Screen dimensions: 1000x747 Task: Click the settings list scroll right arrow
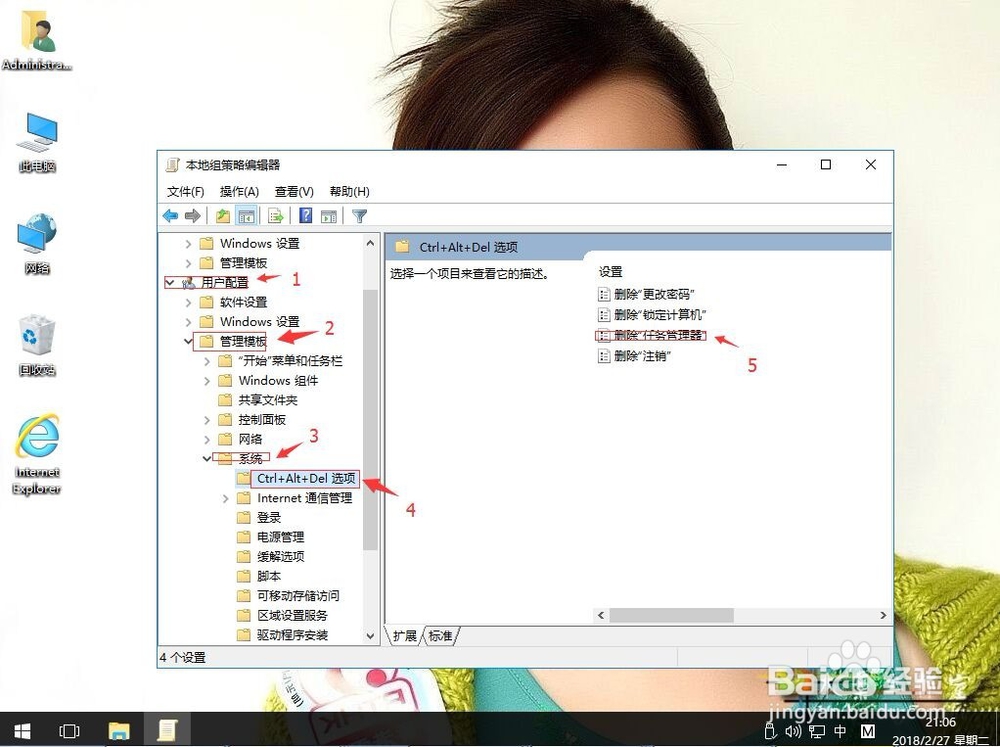pos(883,616)
